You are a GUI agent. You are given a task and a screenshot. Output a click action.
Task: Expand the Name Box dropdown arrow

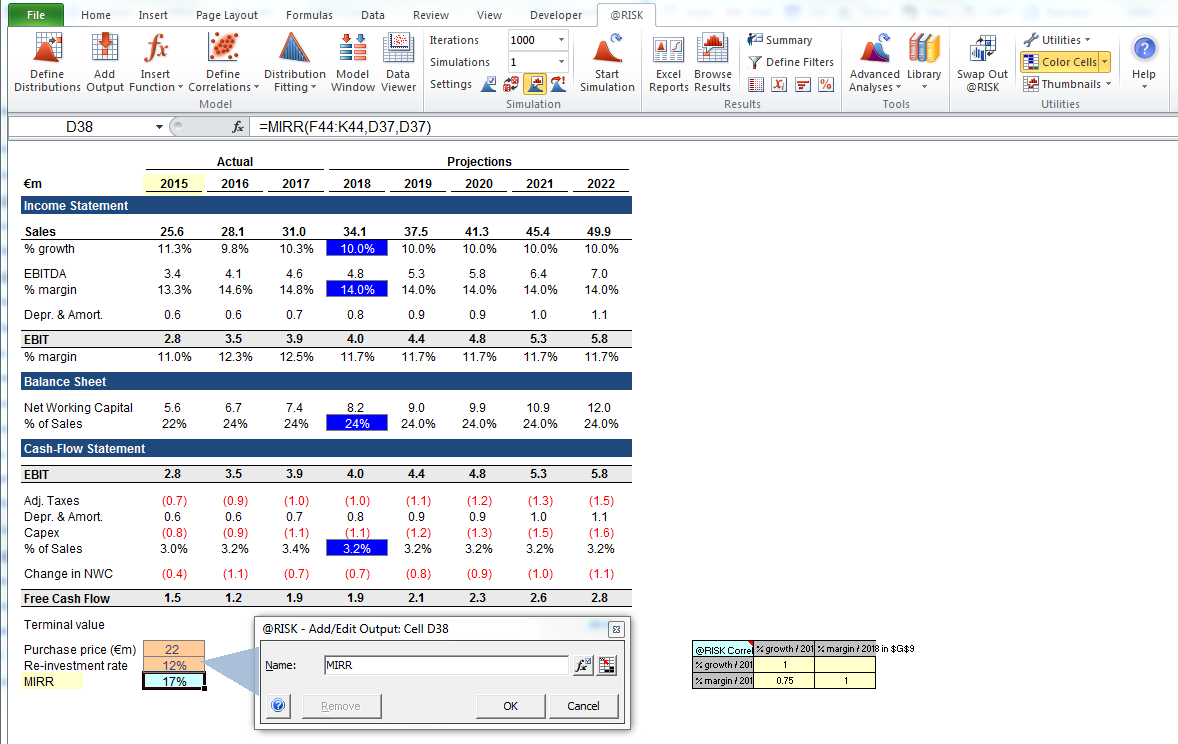pos(159,127)
